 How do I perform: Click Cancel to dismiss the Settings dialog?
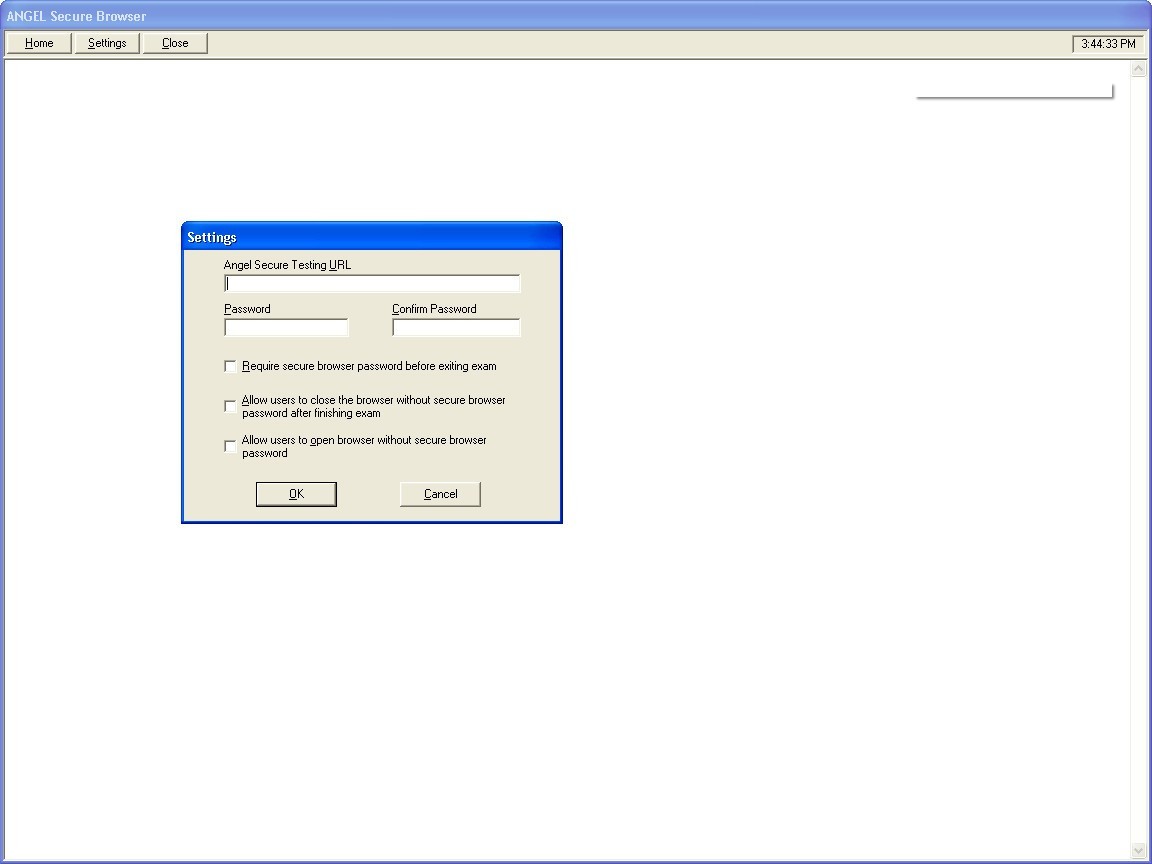coord(440,493)
